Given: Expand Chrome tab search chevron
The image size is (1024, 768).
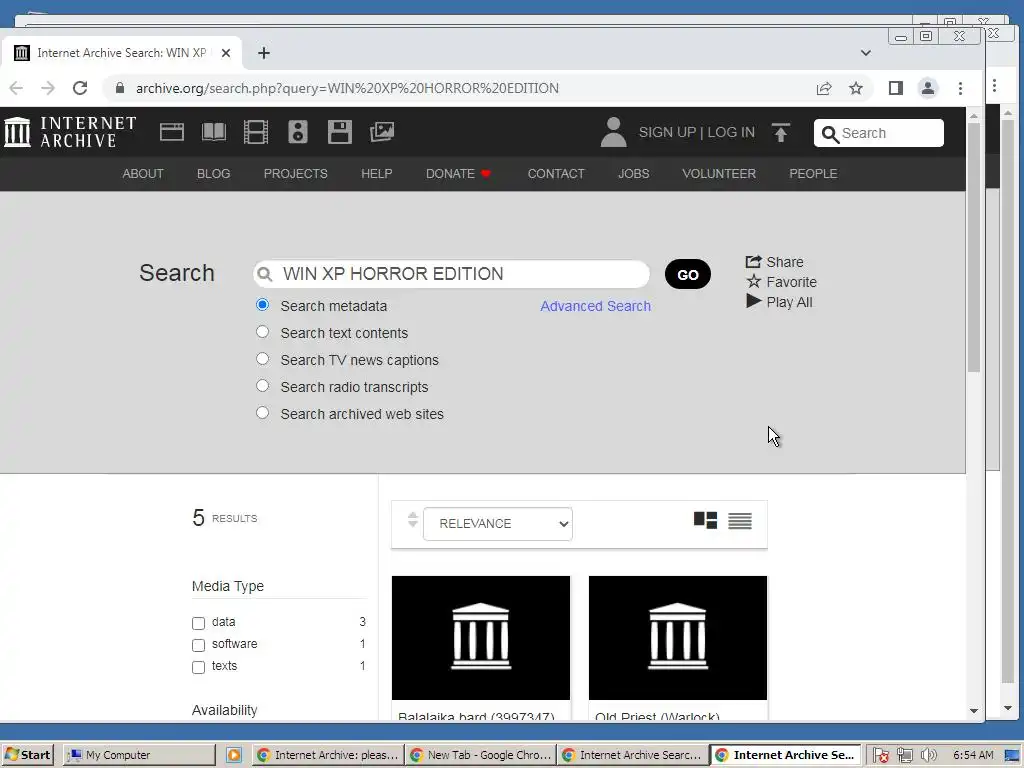Looking at the screenshot, I should tap(865, 53).
